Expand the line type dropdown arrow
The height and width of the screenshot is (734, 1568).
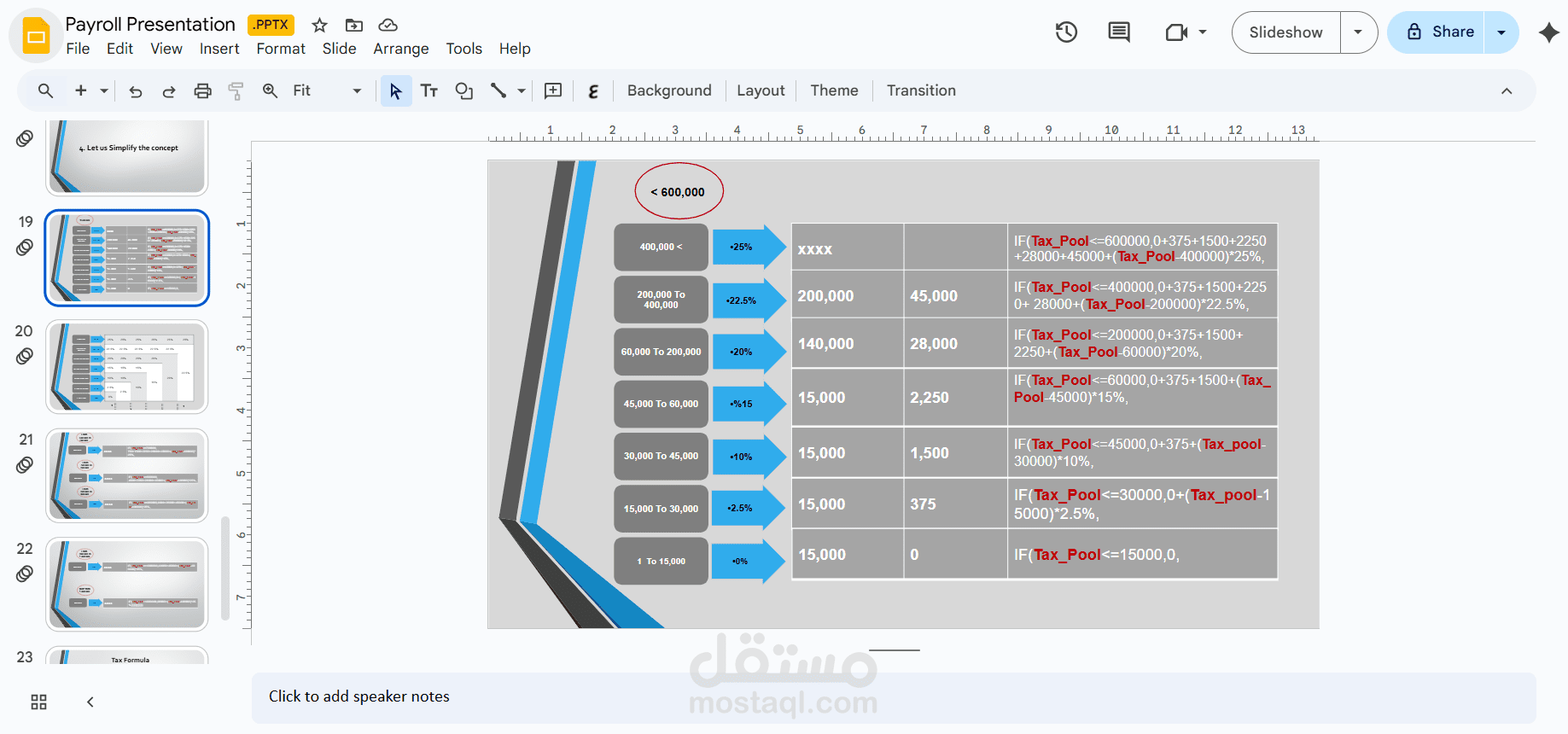pyautogui.click(x=521, y=90)
